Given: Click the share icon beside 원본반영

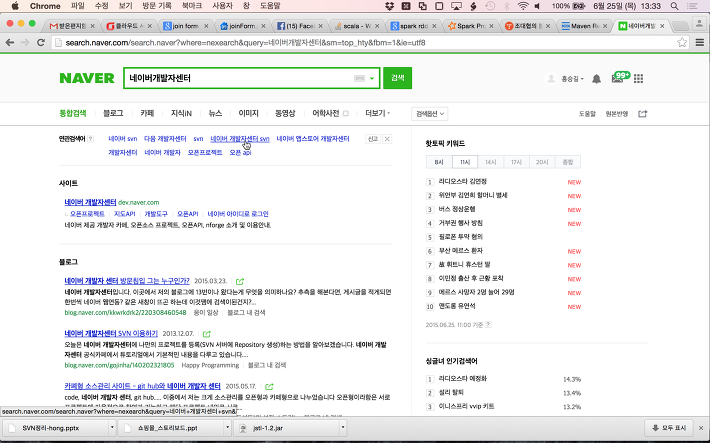Looking at the screenshot, I should pos(643,114).
